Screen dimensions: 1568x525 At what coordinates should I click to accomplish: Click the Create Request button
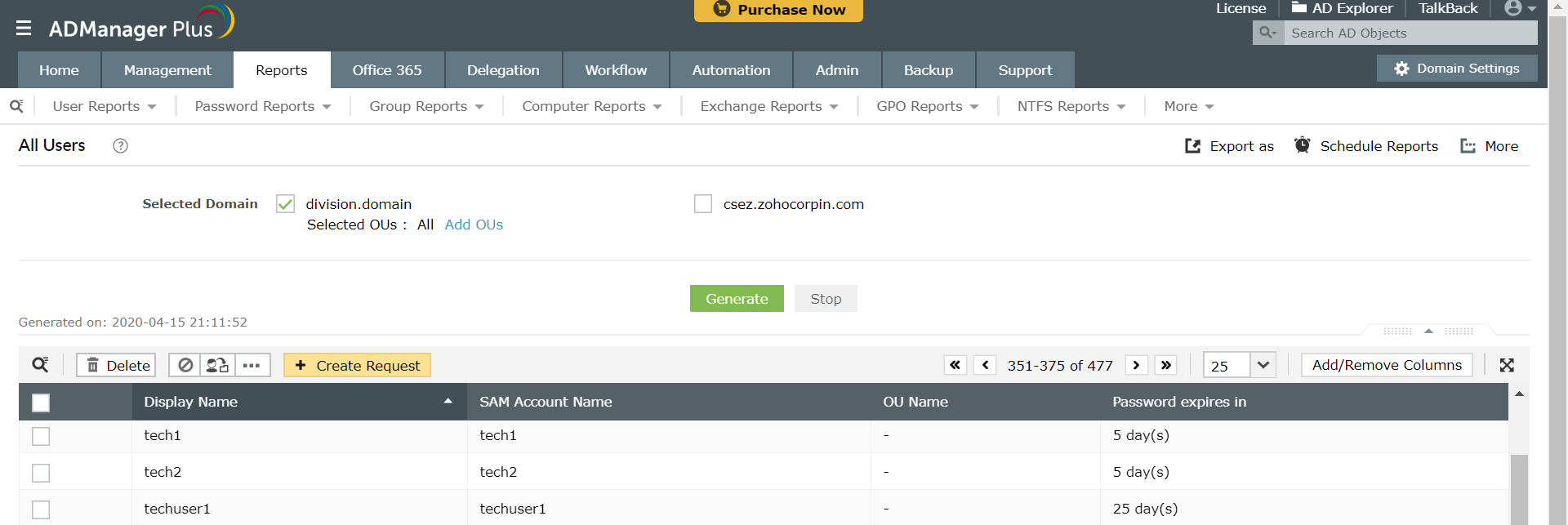tap(357, 365)
